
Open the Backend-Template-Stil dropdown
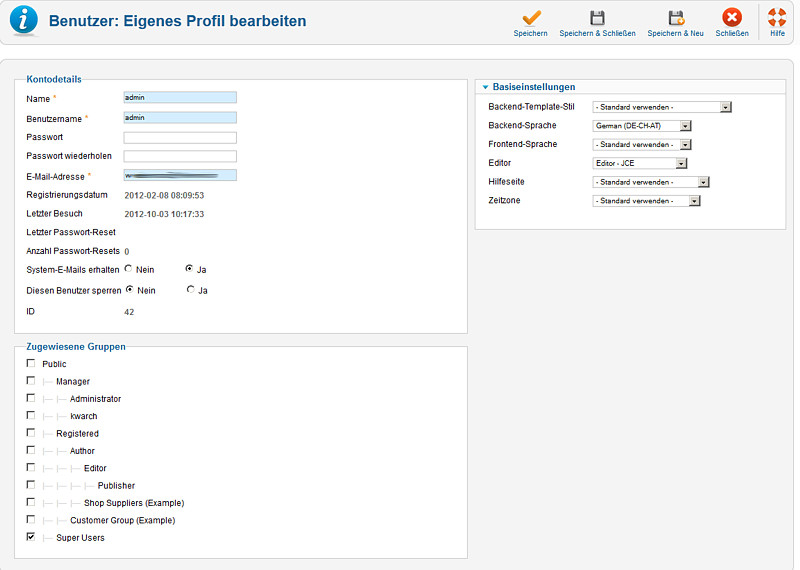[662, 107]
